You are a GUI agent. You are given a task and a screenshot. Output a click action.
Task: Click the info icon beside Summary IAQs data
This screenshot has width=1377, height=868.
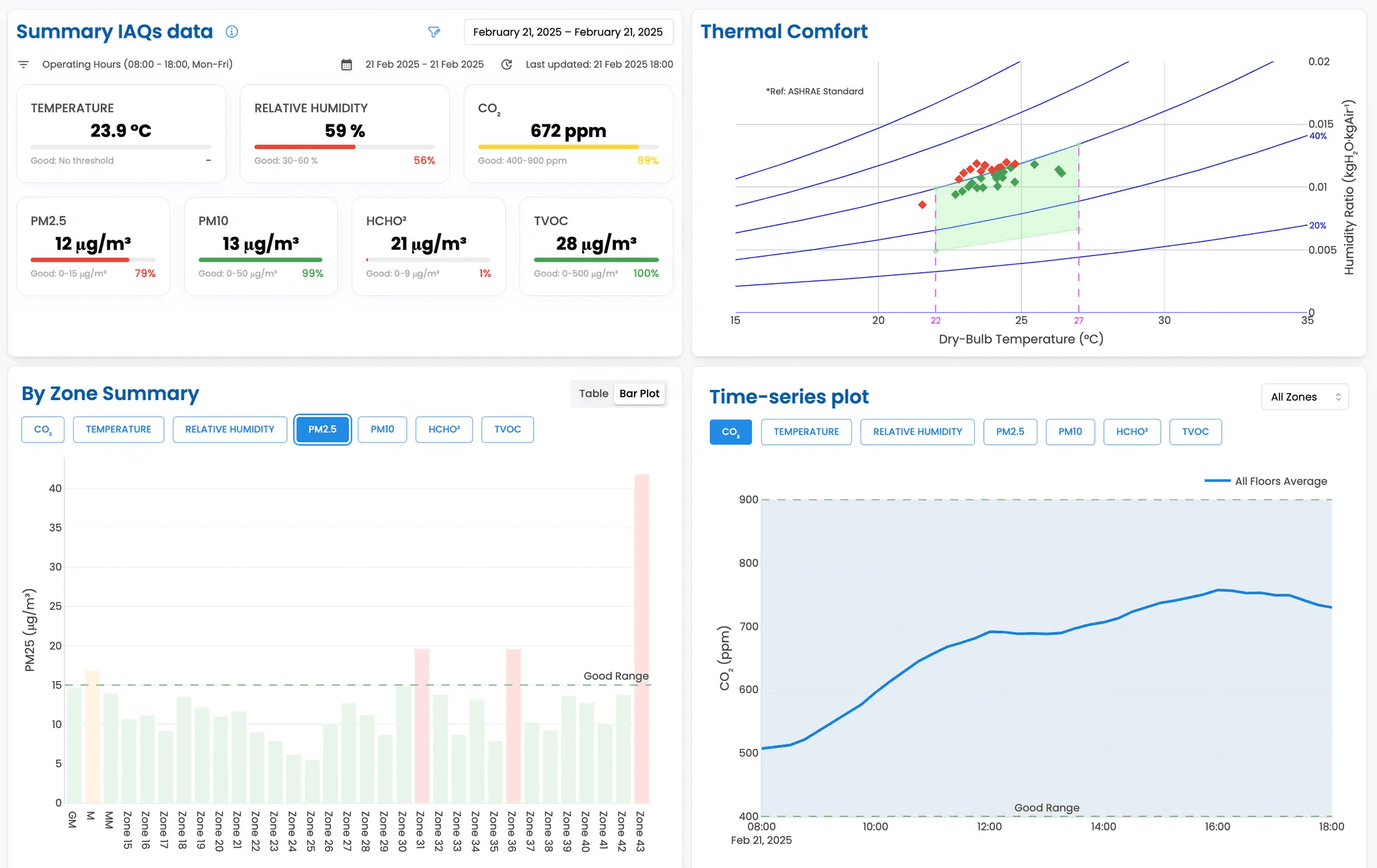(x=232, y=32)
